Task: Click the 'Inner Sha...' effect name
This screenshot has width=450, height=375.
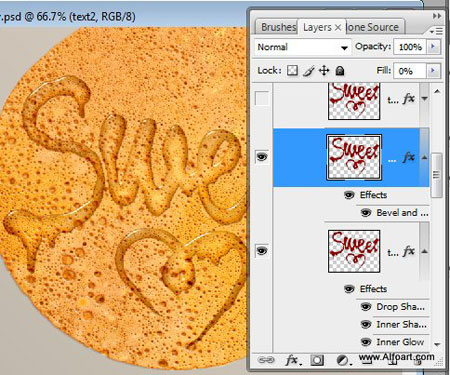Action: [401, 324]
